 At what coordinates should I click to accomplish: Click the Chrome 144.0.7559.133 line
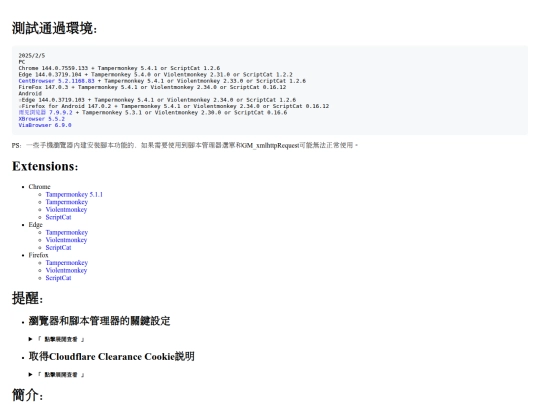(119, 68)
